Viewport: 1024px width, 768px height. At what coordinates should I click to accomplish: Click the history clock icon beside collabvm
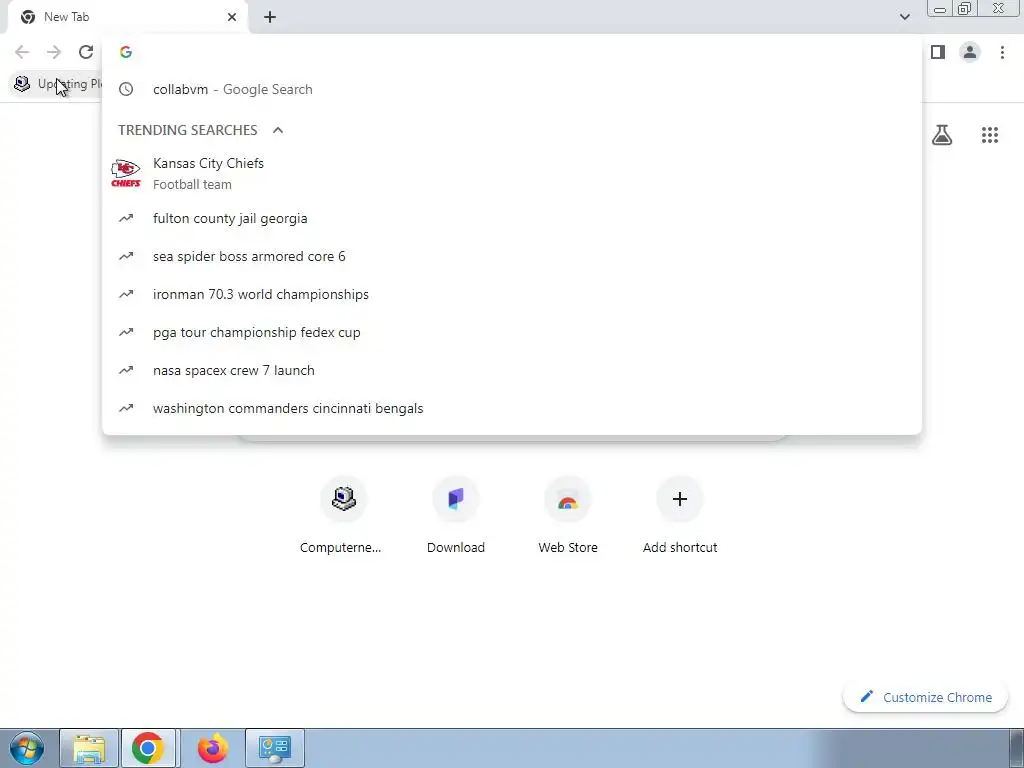pos(126,89)
